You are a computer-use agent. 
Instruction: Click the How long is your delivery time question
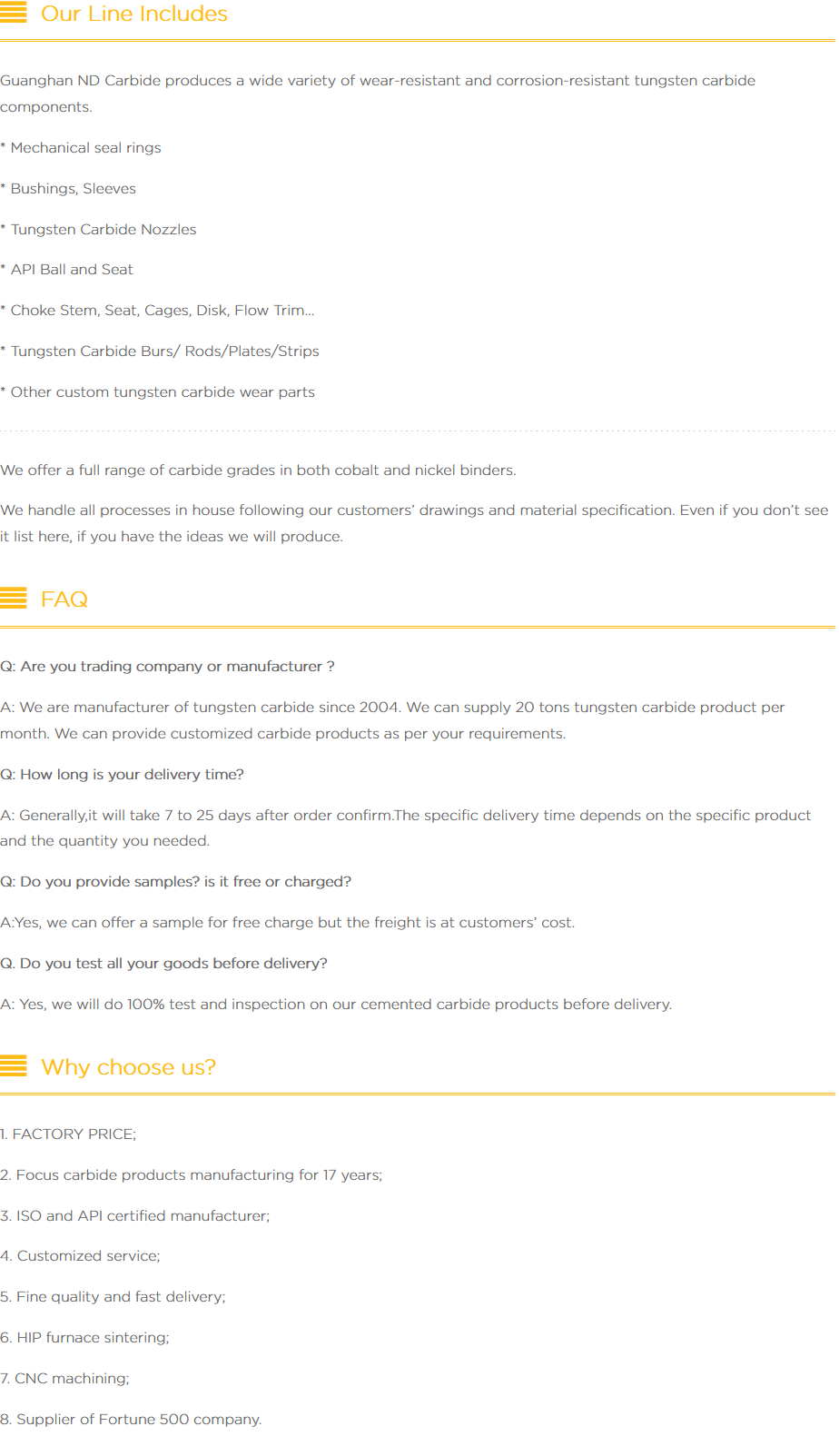pos(122,775)
